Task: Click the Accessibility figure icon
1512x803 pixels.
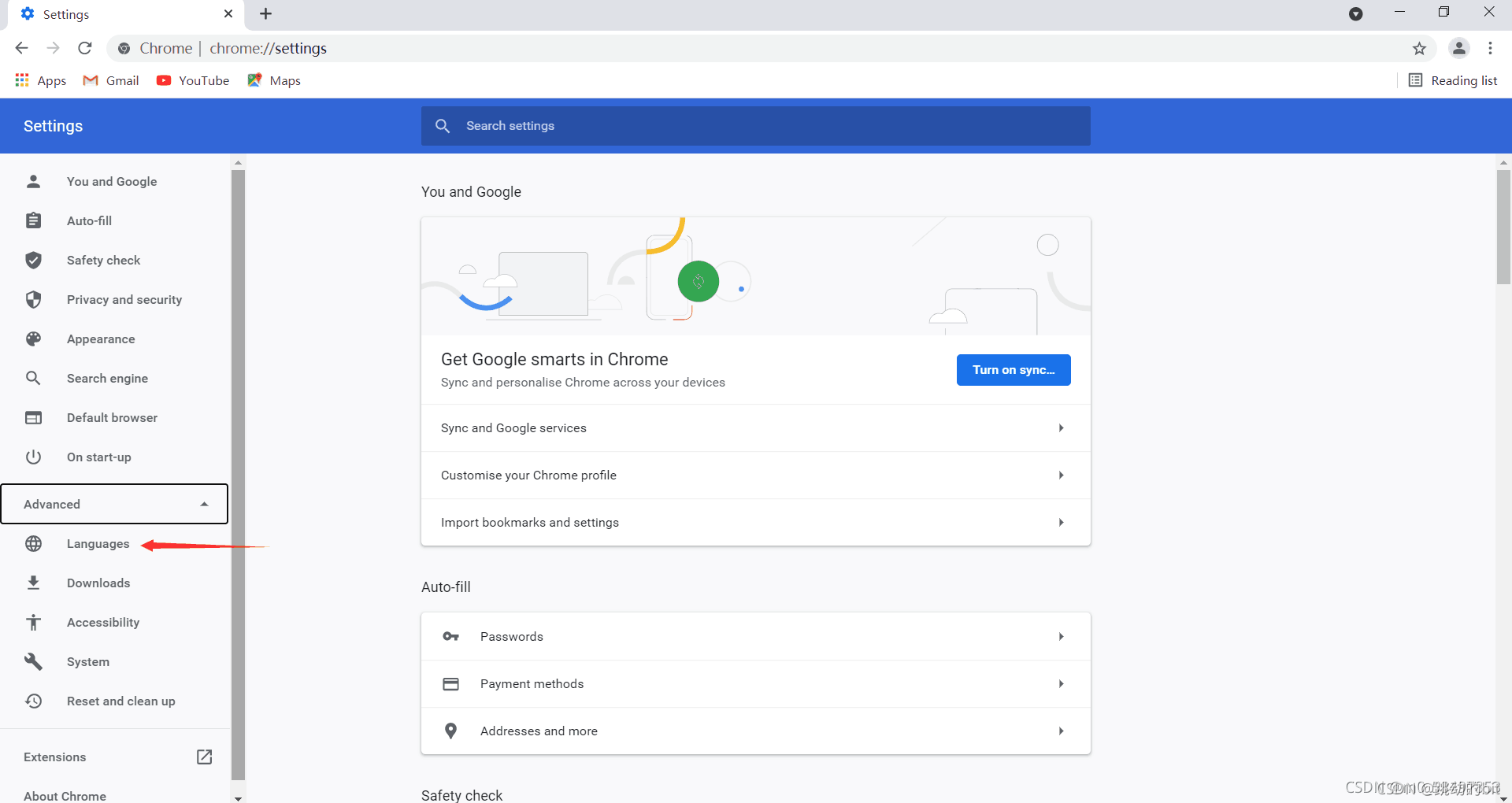Action: 33,622
